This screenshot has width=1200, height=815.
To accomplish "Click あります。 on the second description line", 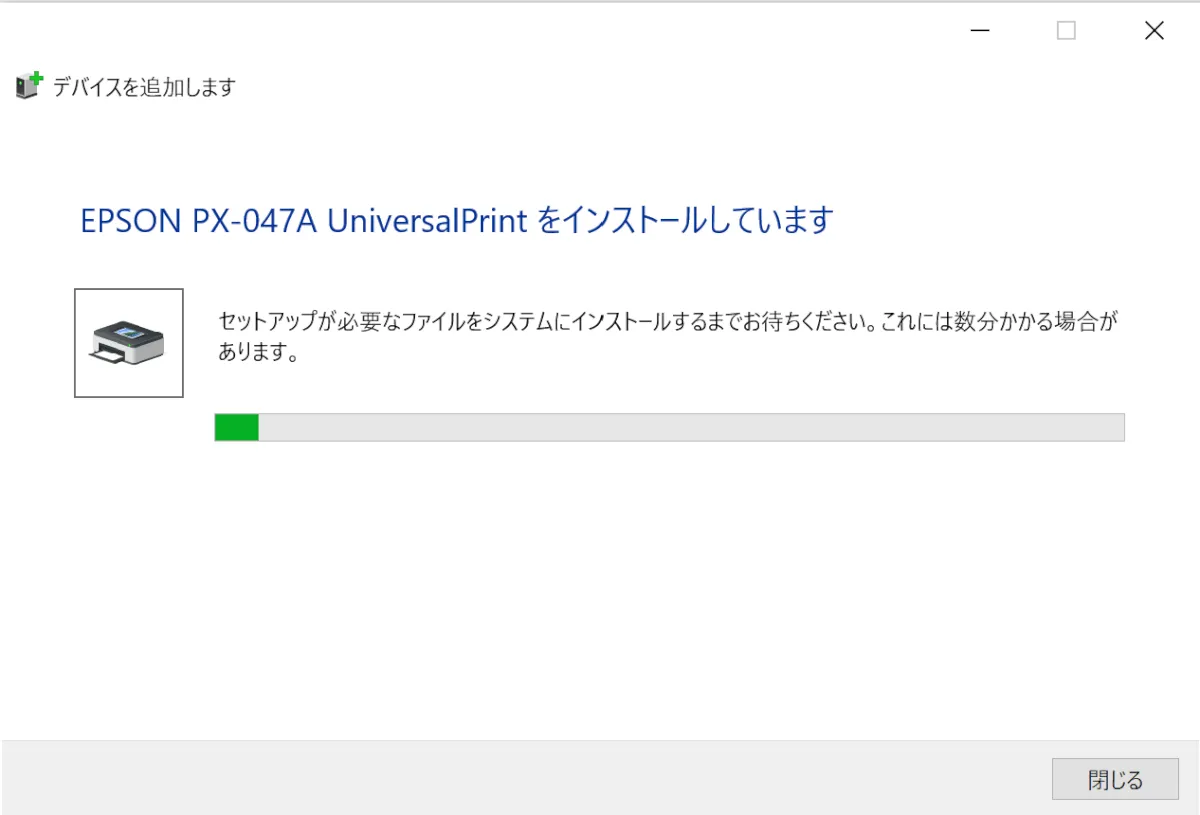I will click(x=259, y=353).
